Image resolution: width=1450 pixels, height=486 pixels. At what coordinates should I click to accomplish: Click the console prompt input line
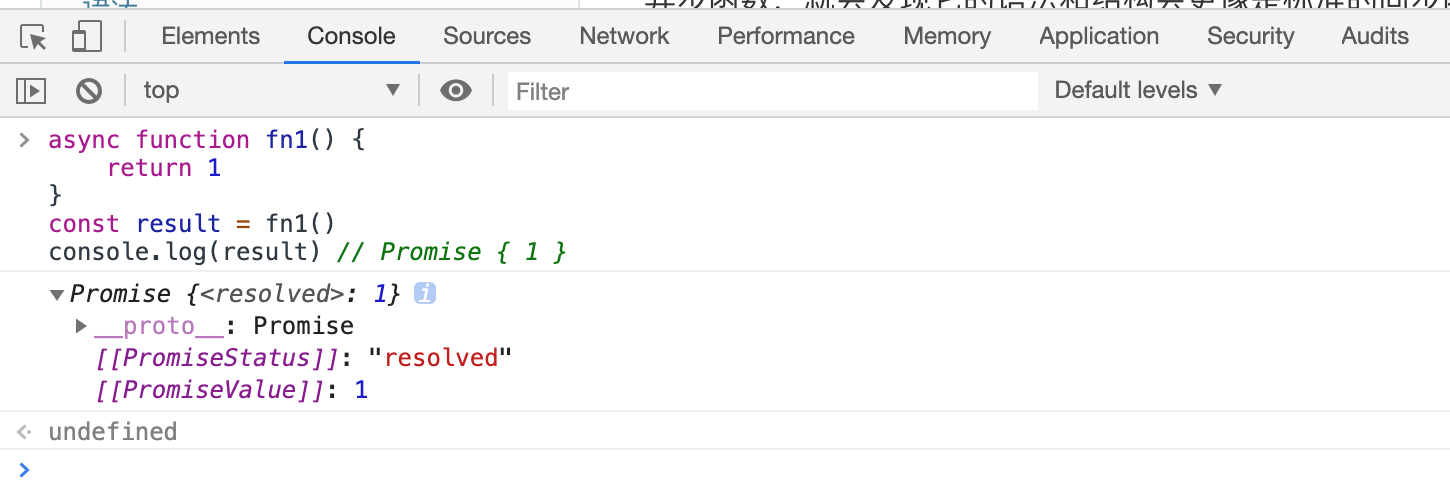pyautogui.click(x=700, y=469)
